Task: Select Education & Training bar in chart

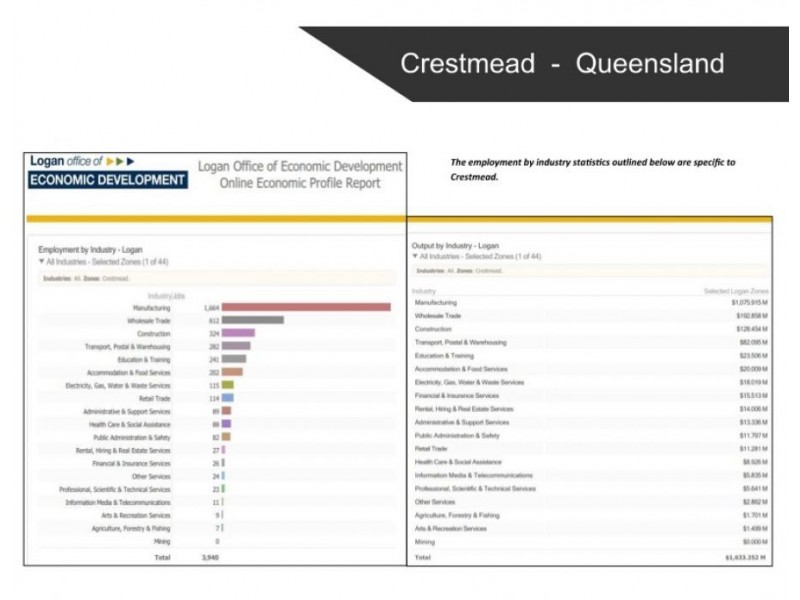Action: 234,359
